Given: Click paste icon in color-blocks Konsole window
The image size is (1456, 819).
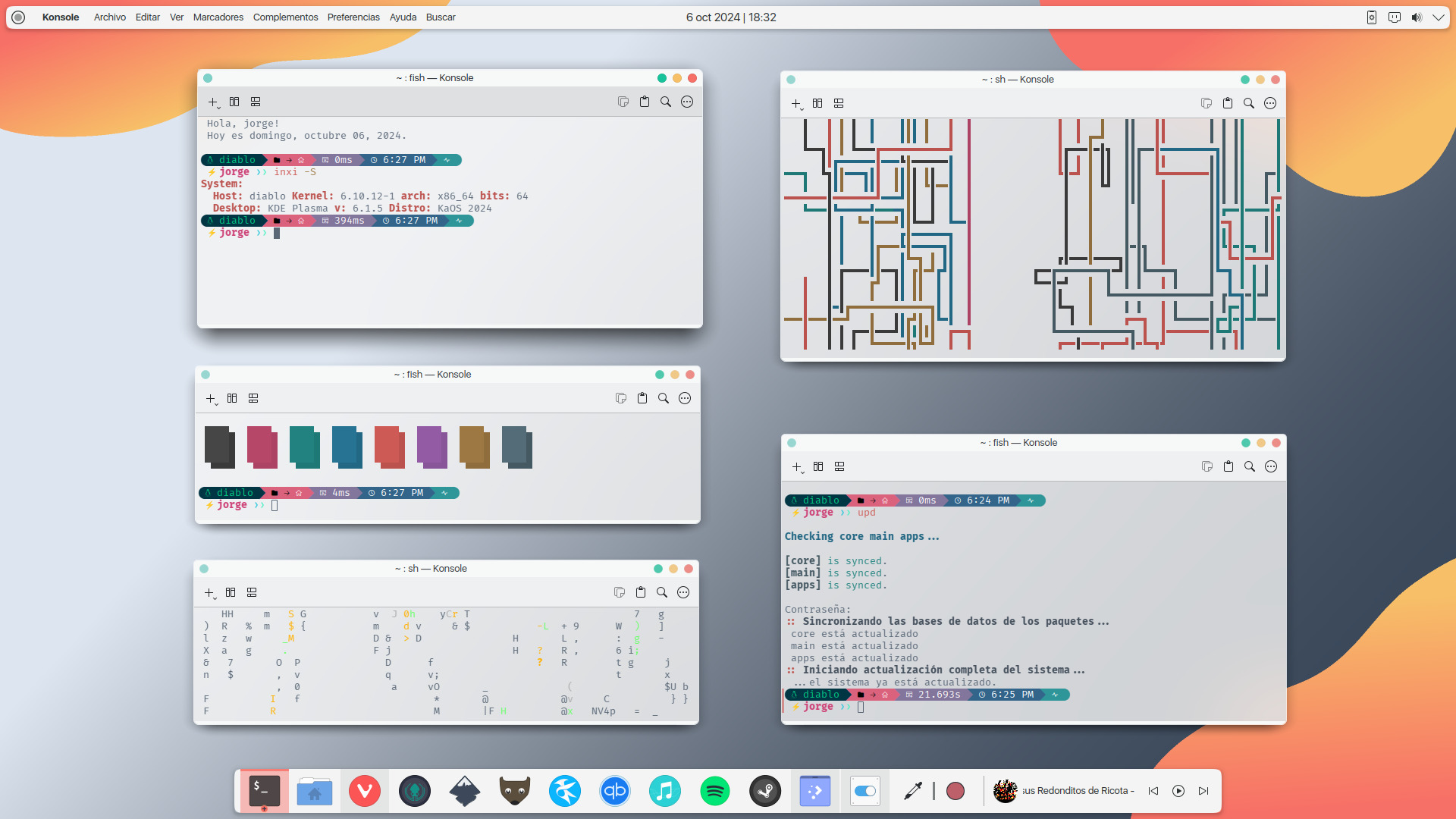Looking at the screenshot, I should pos(642,398).
